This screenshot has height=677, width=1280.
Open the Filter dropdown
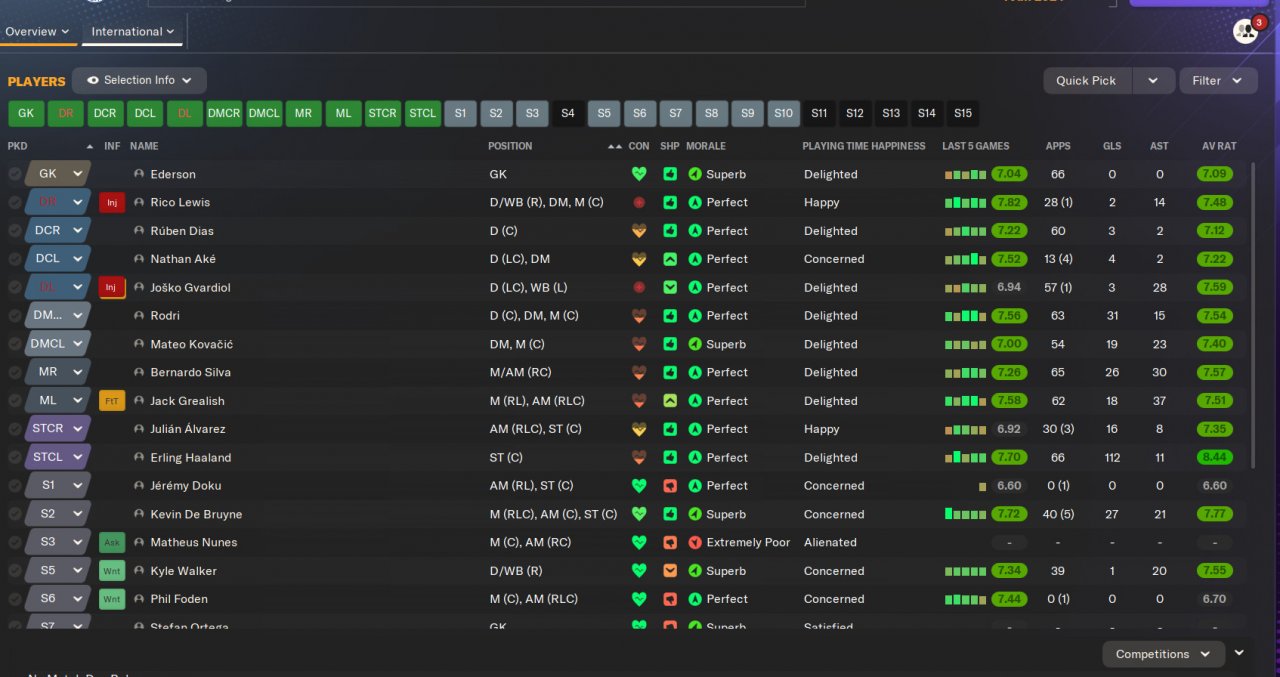point(1218,81)
